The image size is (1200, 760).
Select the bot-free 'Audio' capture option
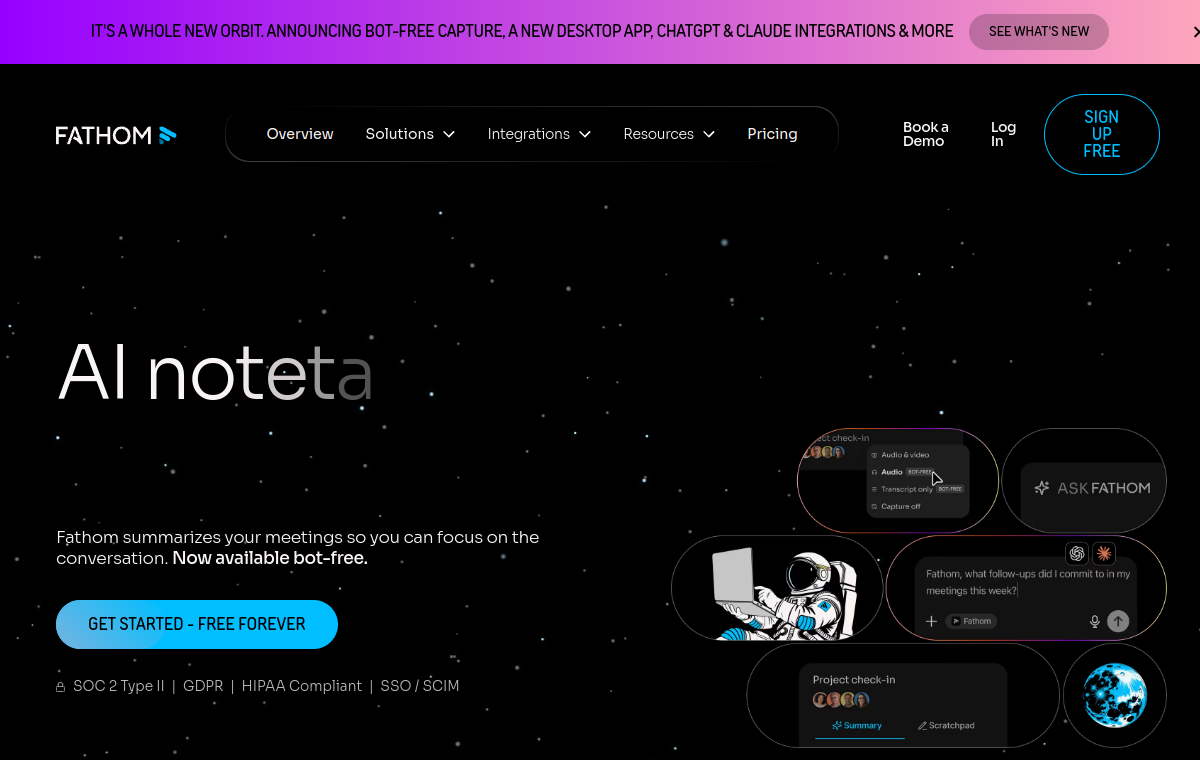[x=902, y=472]
